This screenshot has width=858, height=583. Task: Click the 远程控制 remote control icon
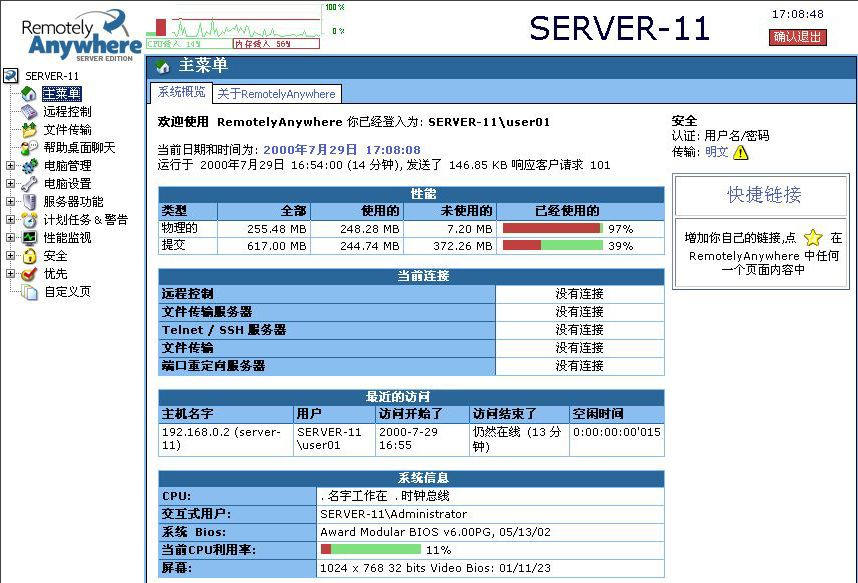click(x=30, y=112)
